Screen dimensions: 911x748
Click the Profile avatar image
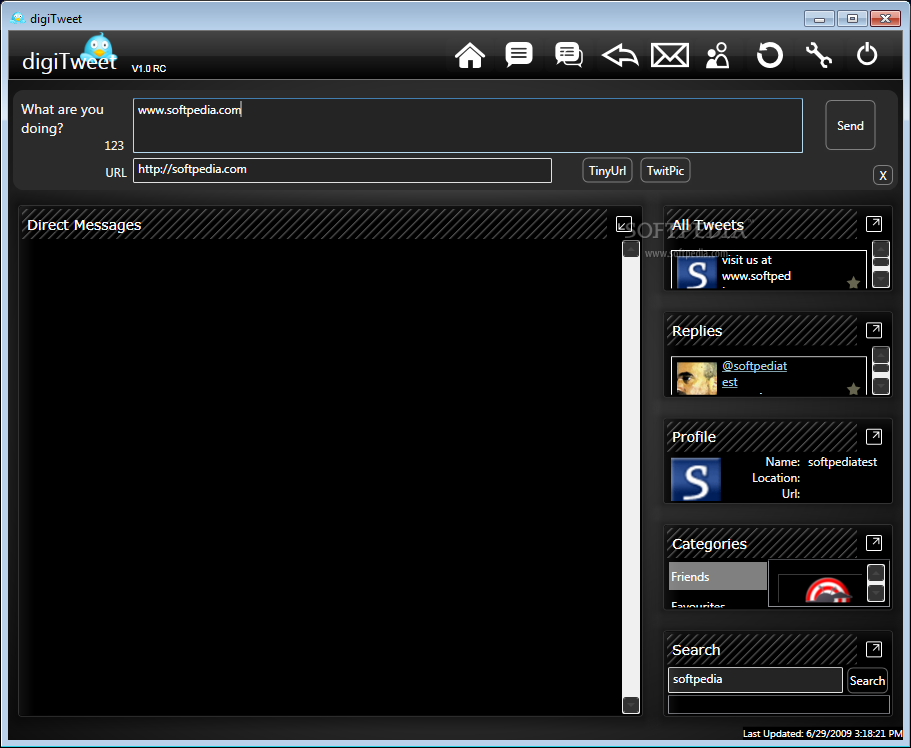(696, 479)
